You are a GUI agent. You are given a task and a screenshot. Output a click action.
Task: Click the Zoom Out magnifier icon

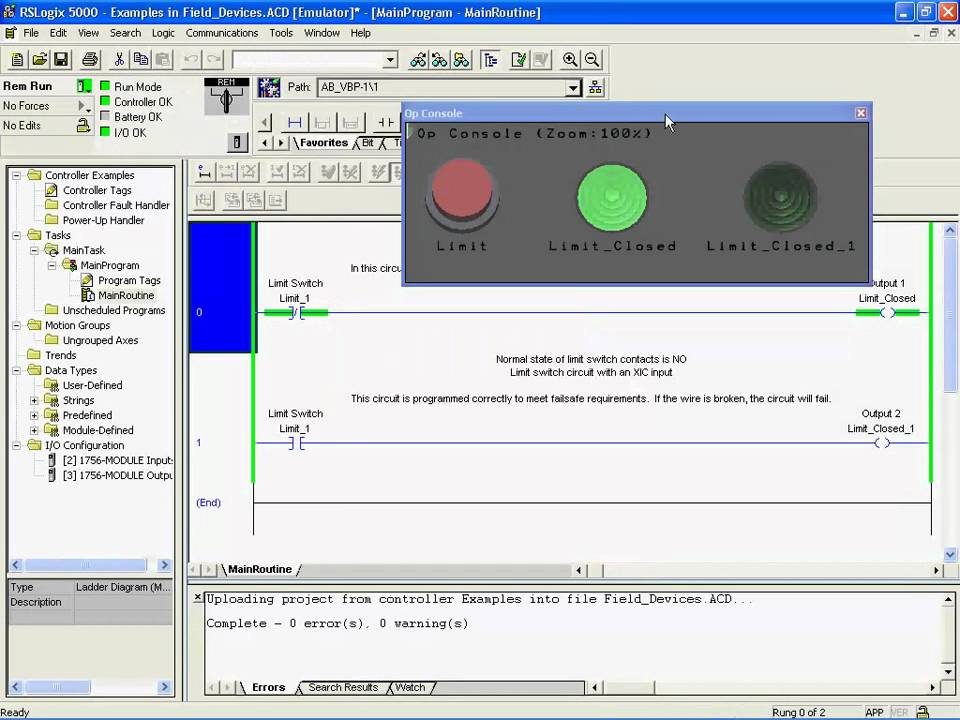tap(592, 60)
